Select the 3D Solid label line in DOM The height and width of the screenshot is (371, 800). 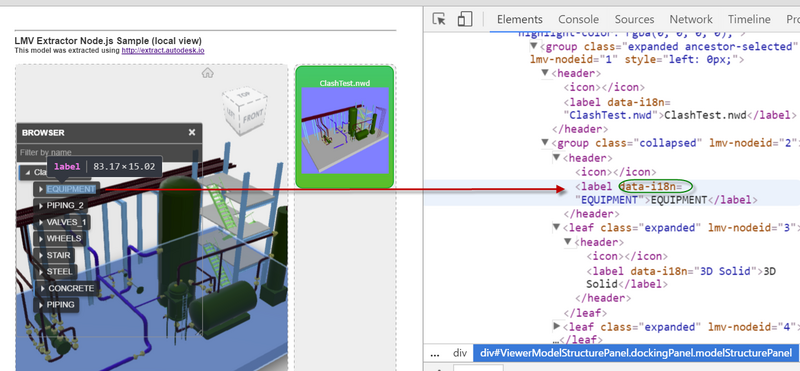(x=681, y=278)
